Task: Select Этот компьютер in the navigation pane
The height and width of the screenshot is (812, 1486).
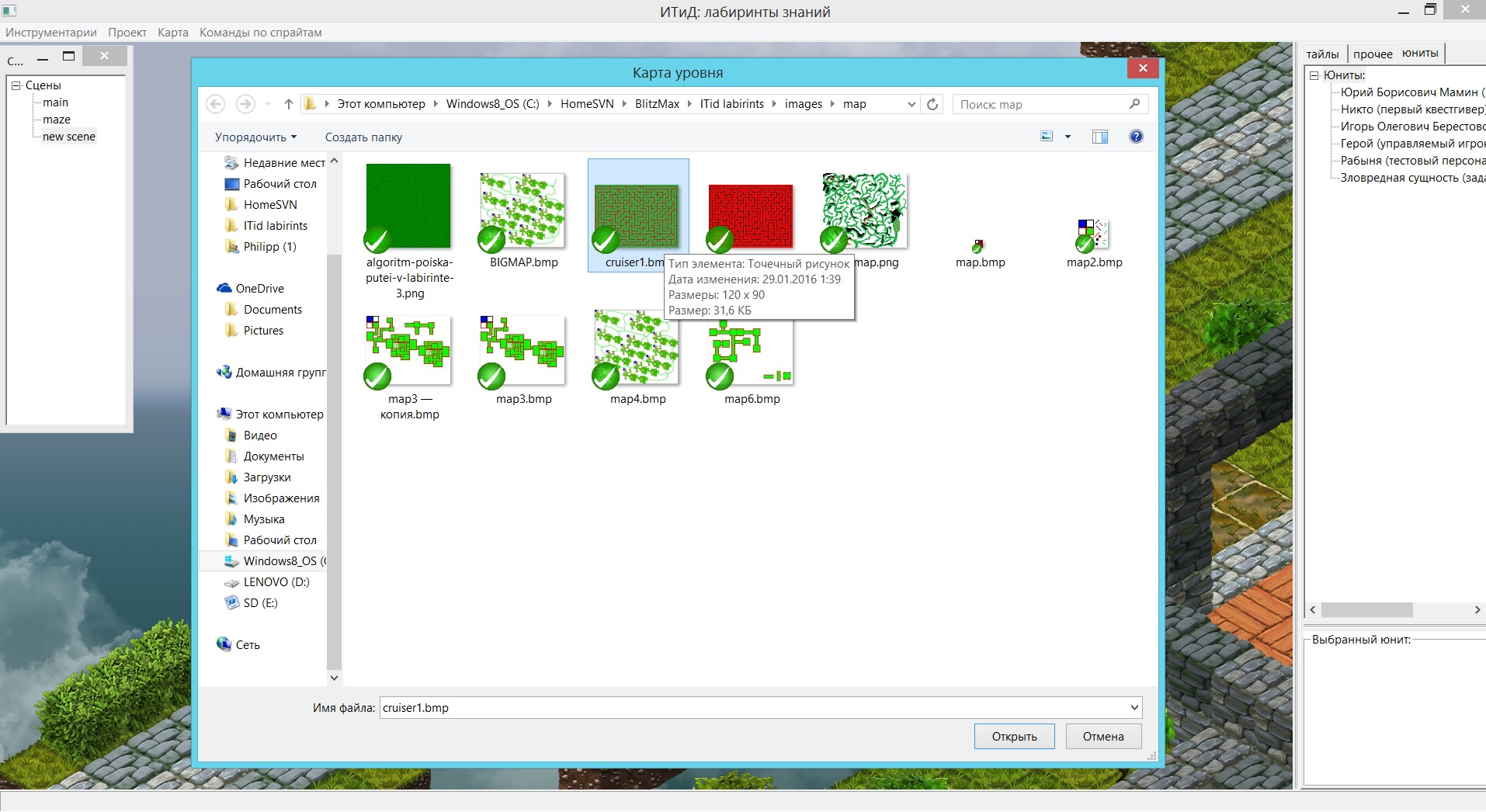Action: click(270, 415)
